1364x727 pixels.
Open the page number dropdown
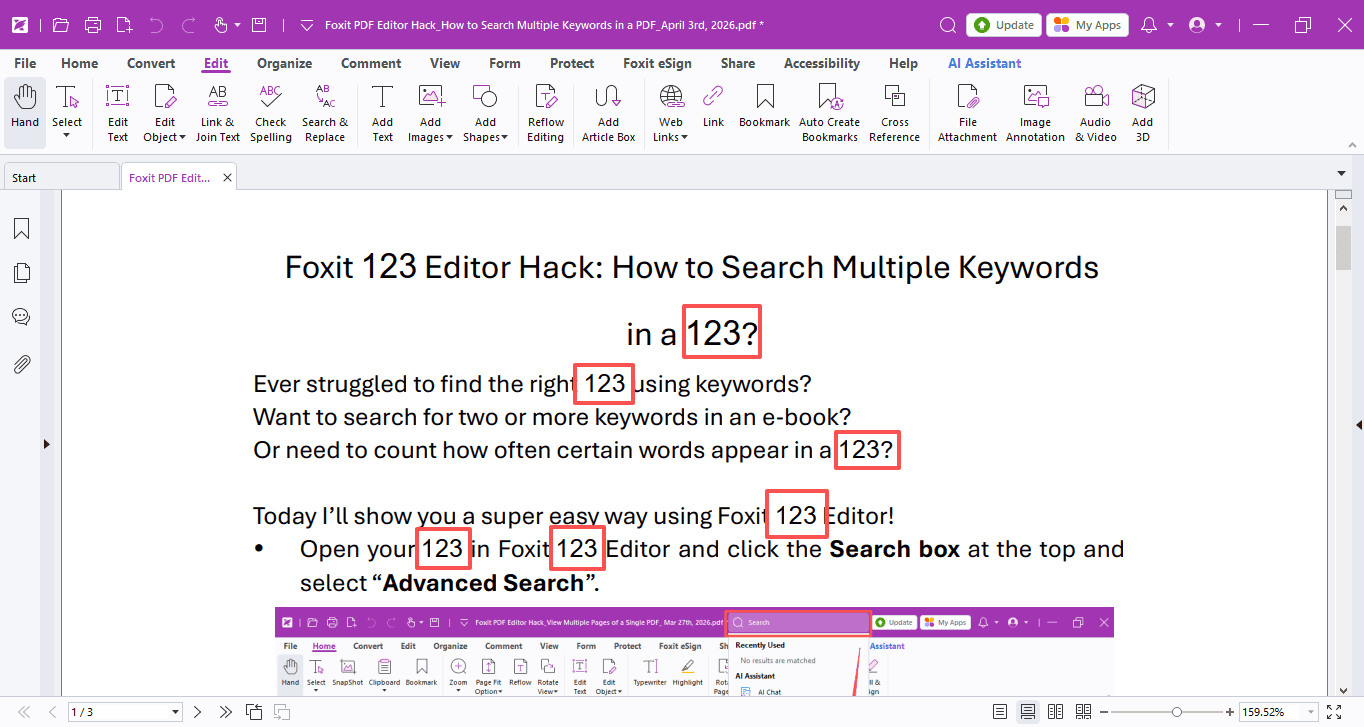pos(176,712)
